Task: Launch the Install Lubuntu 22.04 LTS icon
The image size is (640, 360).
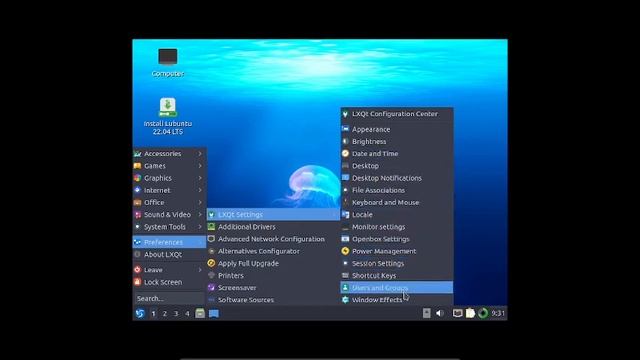Action: pos(168,116)
